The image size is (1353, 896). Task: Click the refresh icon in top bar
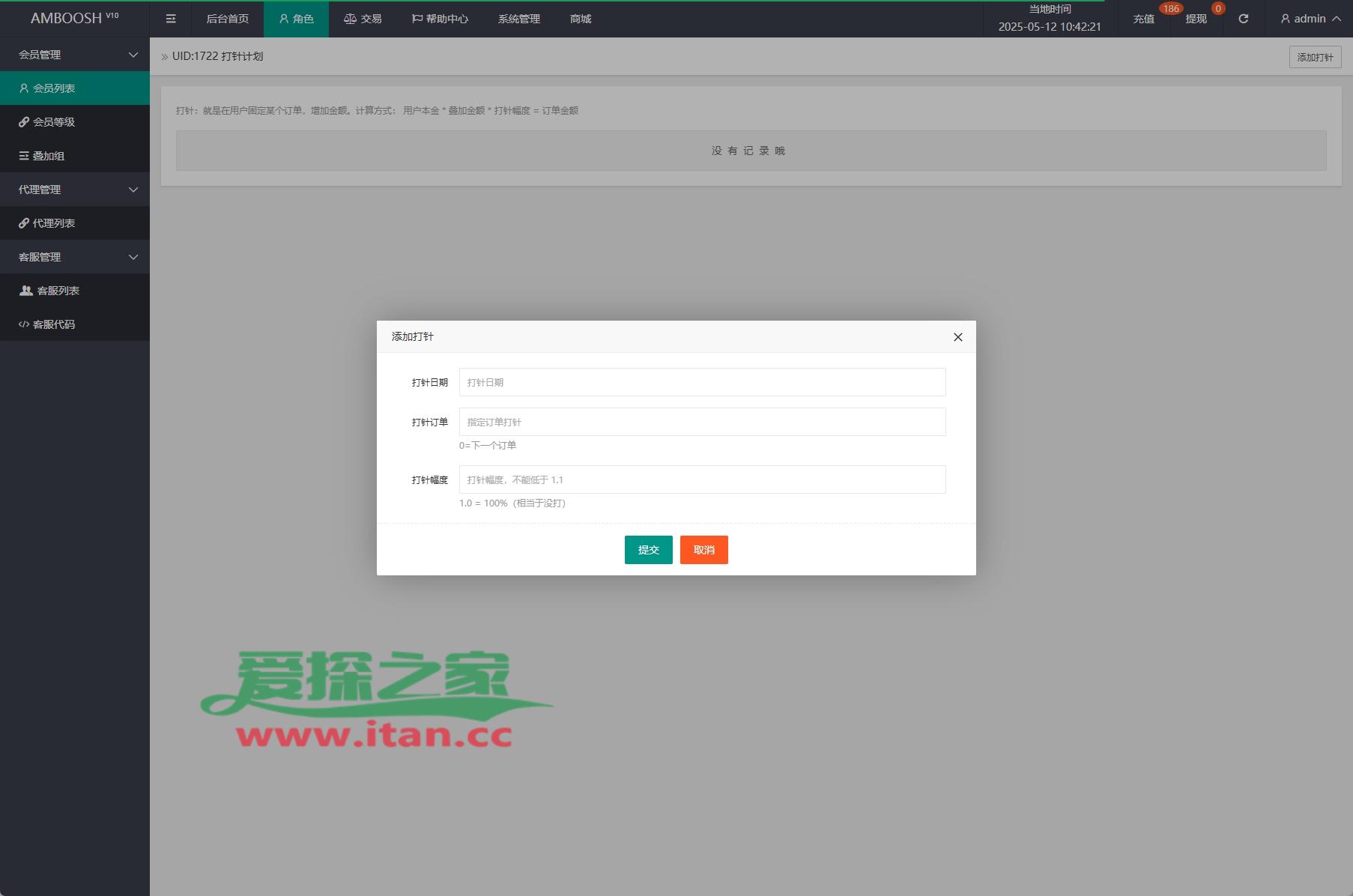pyautogui.click(x=1243, y=19)
